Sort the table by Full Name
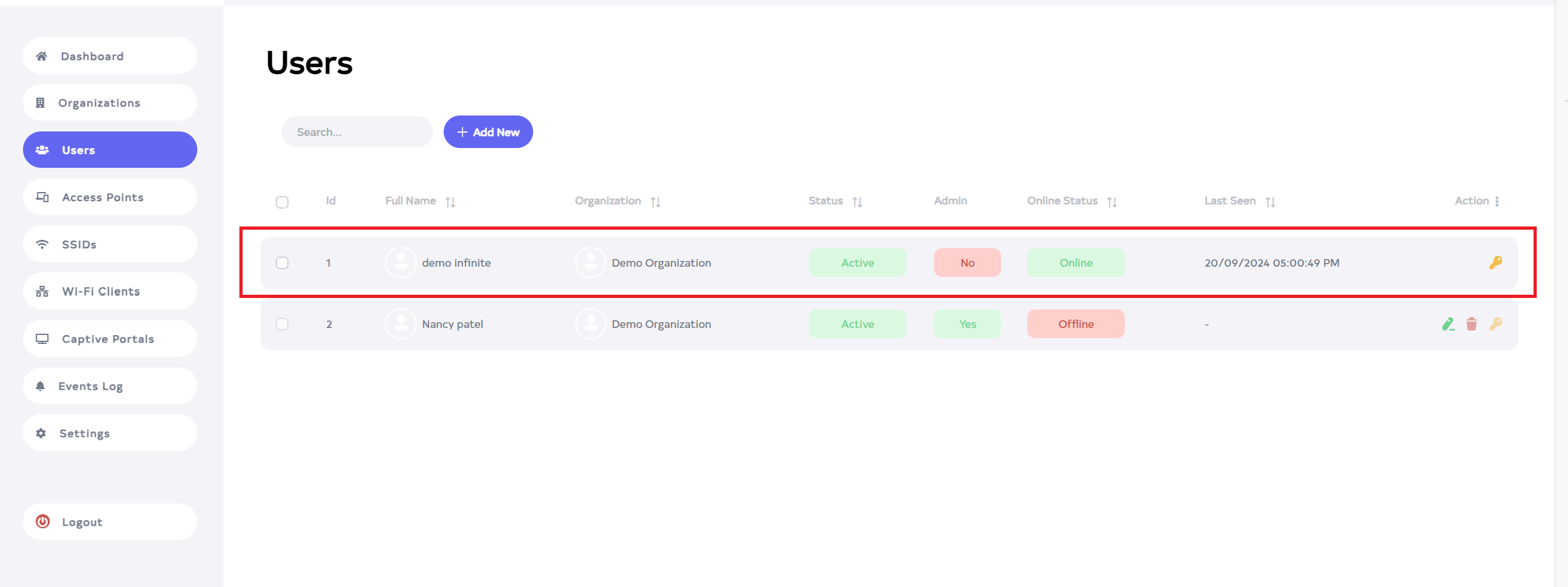Viewport: 1568px width, 587px height. pos(450,202)
